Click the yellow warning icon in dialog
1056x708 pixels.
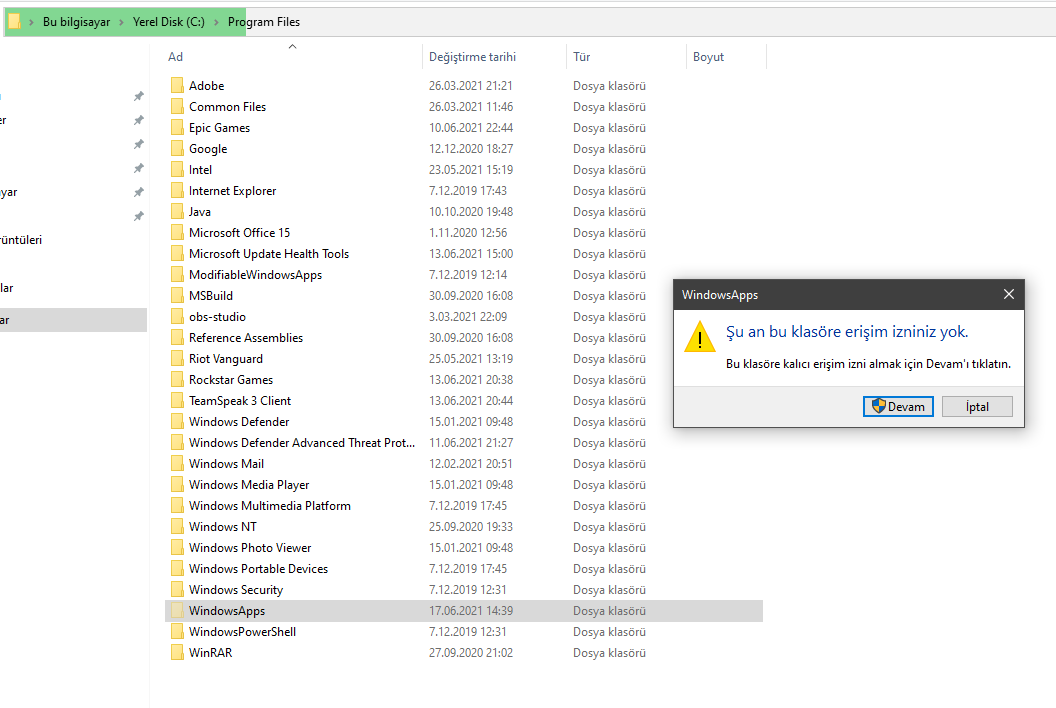click(700, 337)
